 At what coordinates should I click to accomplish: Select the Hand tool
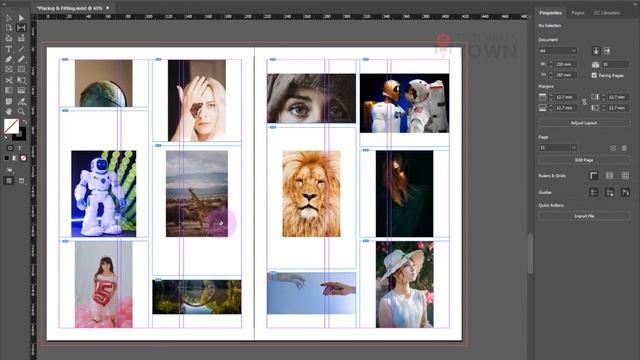9,111
